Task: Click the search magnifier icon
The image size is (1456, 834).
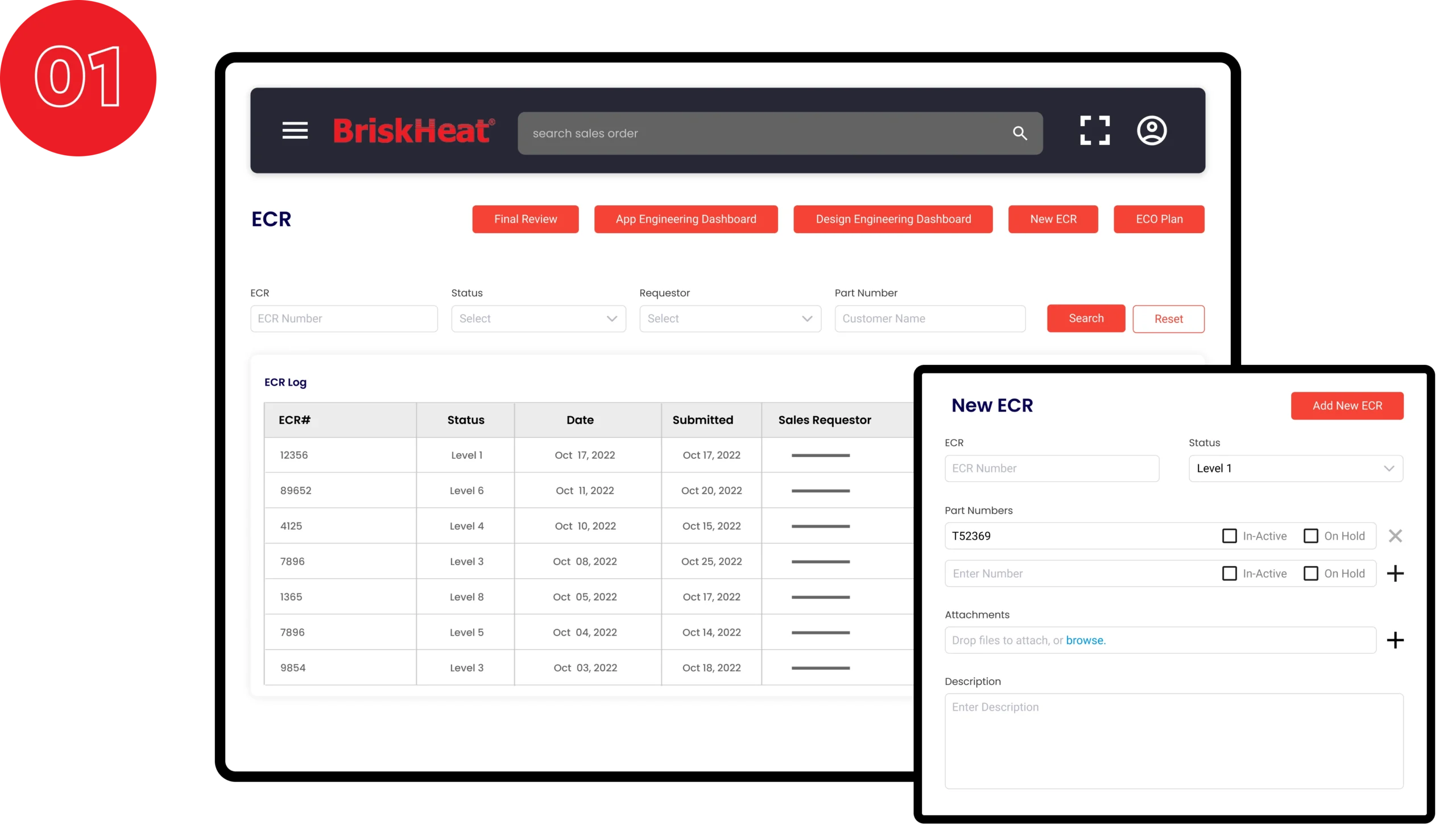Action: click(x=1022, y=132)
